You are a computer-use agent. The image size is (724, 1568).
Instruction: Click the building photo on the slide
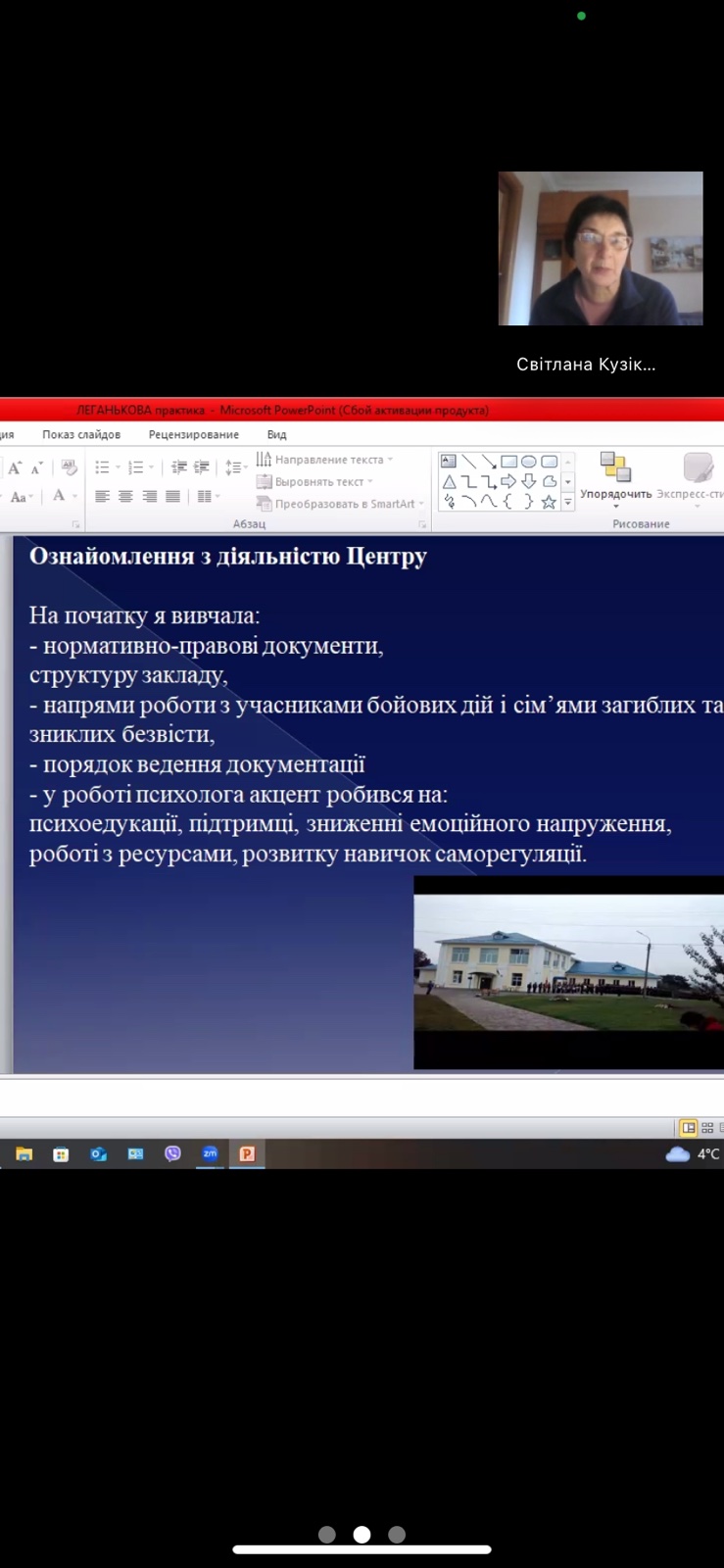(568, 972)
